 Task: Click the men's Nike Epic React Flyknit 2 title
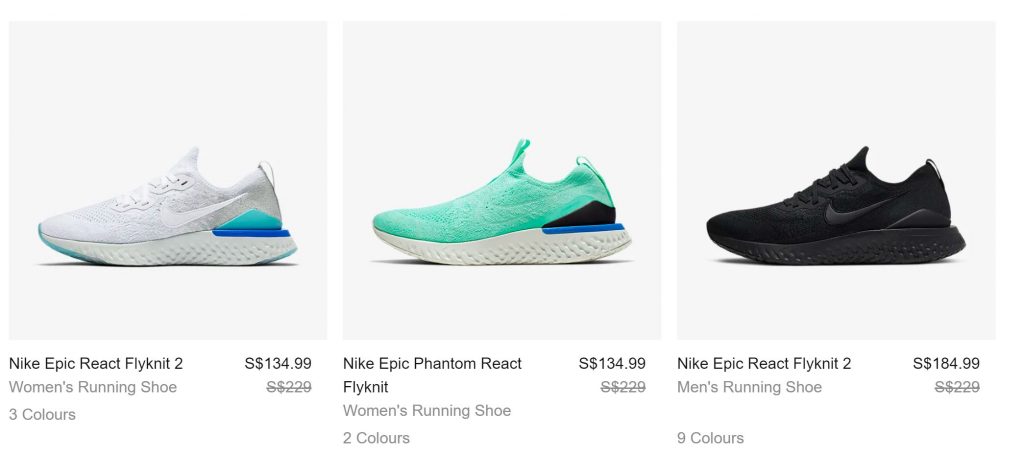click(764, 364)
